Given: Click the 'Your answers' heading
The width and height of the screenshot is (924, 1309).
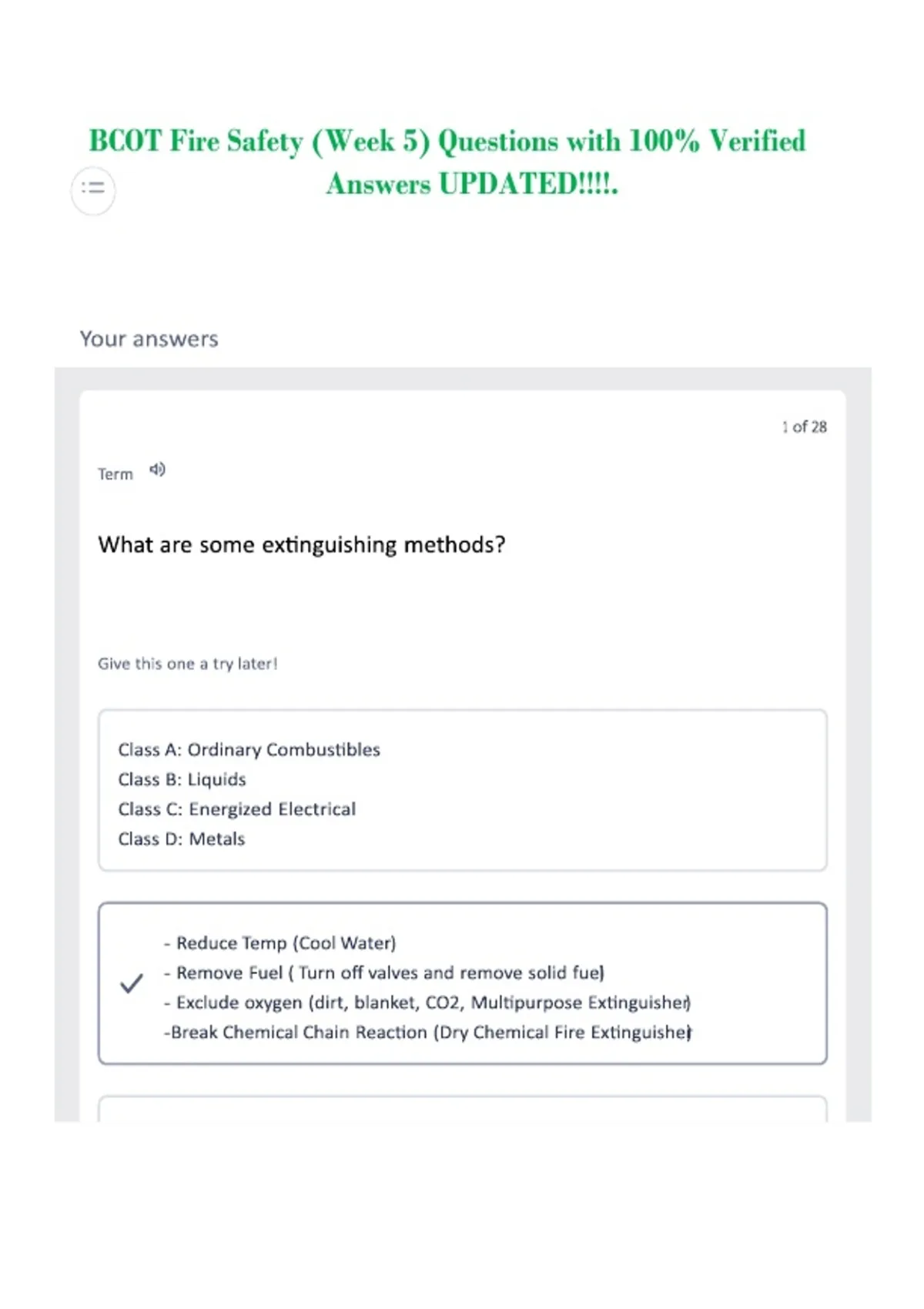Looking at the screenshot, I should (149, 339).
